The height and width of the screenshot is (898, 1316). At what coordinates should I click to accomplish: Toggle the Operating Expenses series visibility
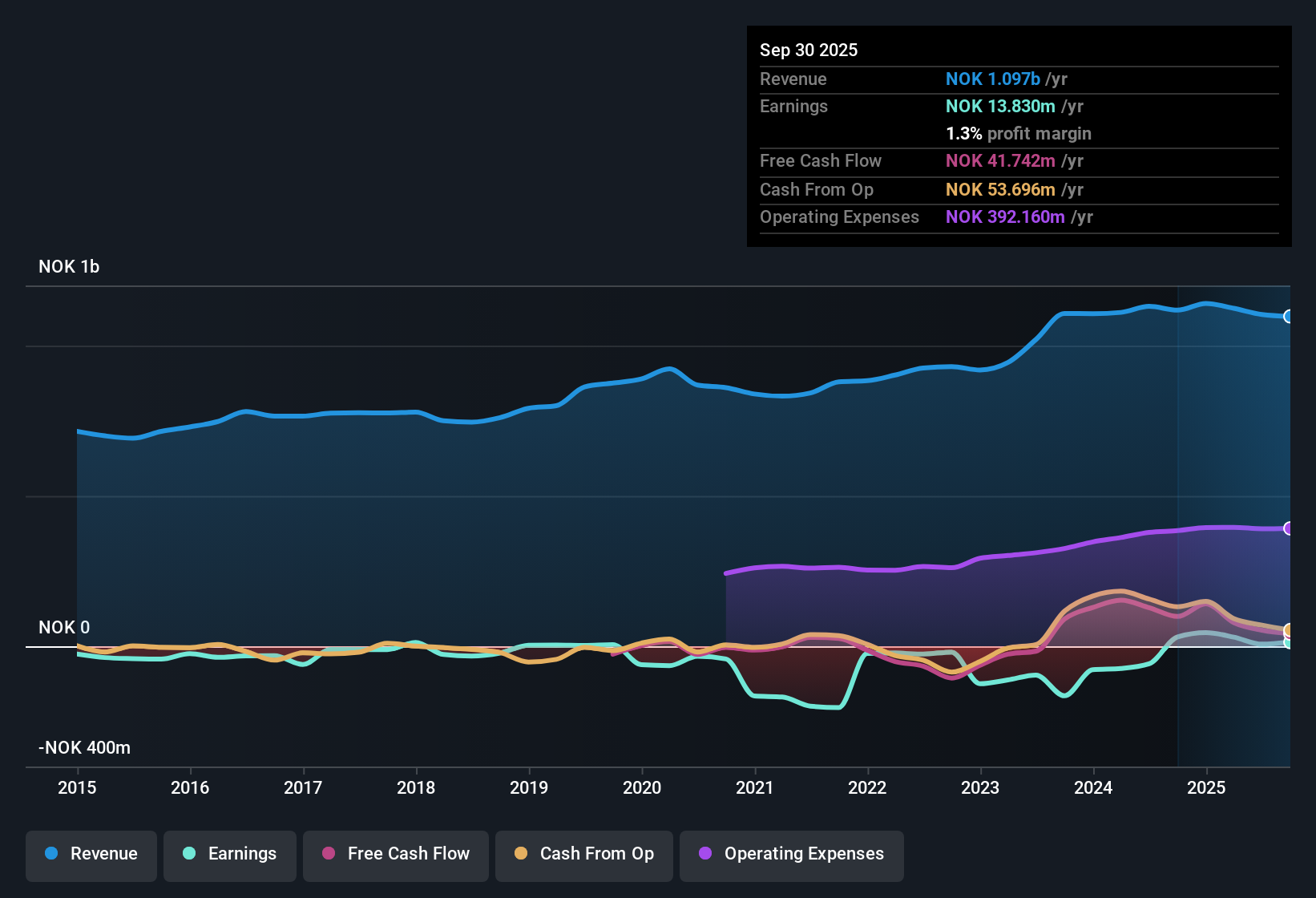click(x=791, y=854)
